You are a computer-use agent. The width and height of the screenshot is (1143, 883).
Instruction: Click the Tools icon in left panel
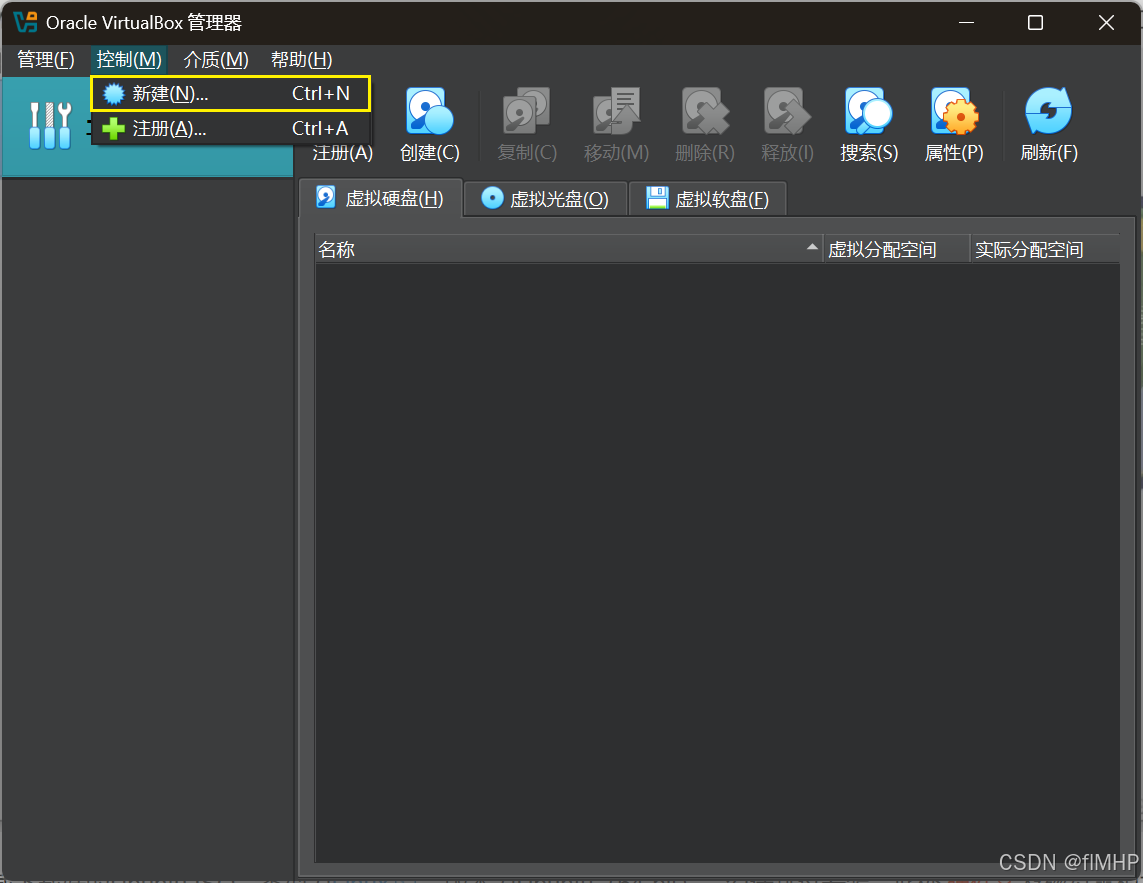click(x=50, y=126)
